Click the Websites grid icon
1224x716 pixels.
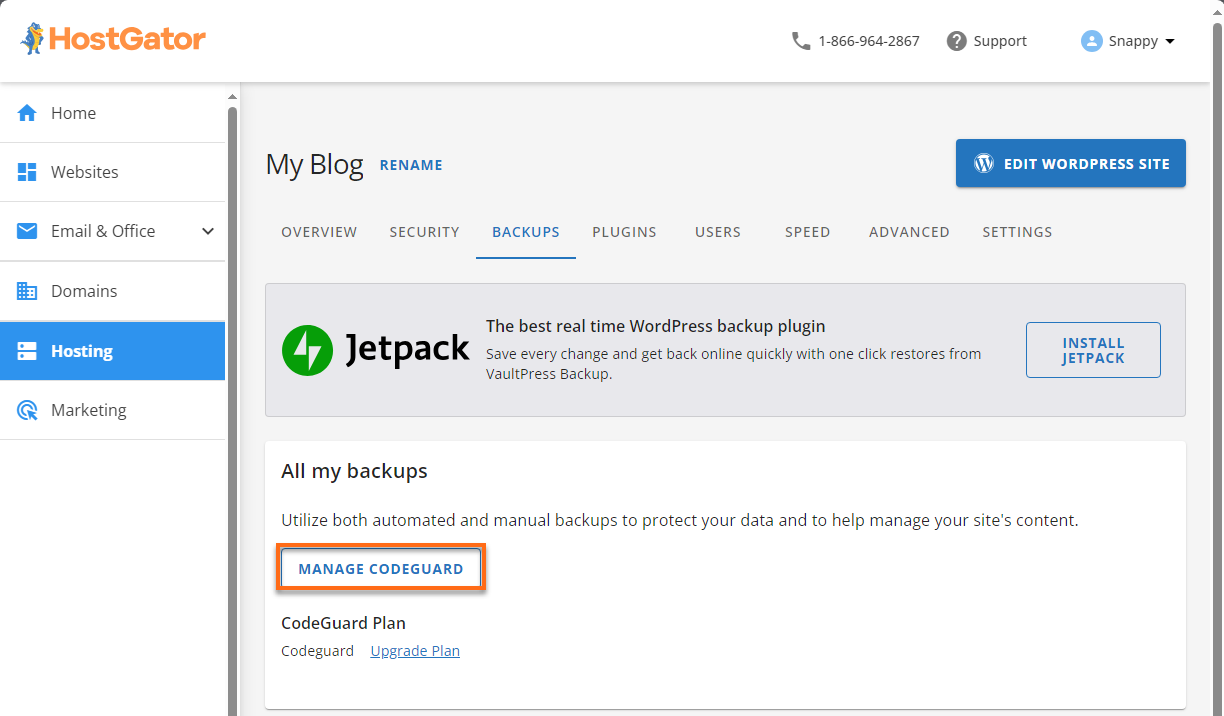27,172
